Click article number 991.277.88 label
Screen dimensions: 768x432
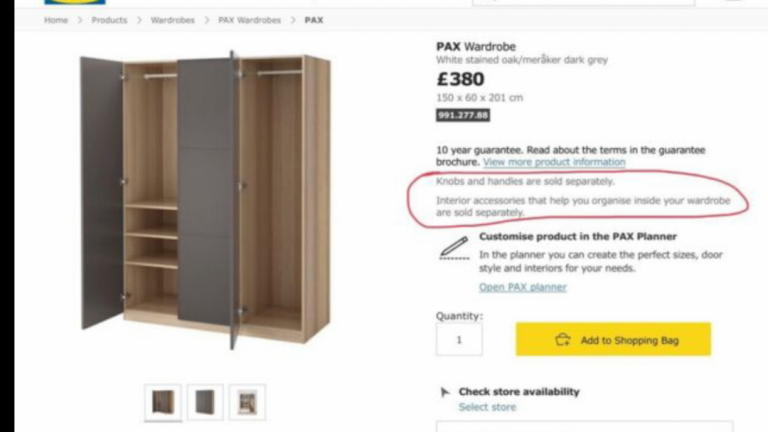[x=463, y=115]
